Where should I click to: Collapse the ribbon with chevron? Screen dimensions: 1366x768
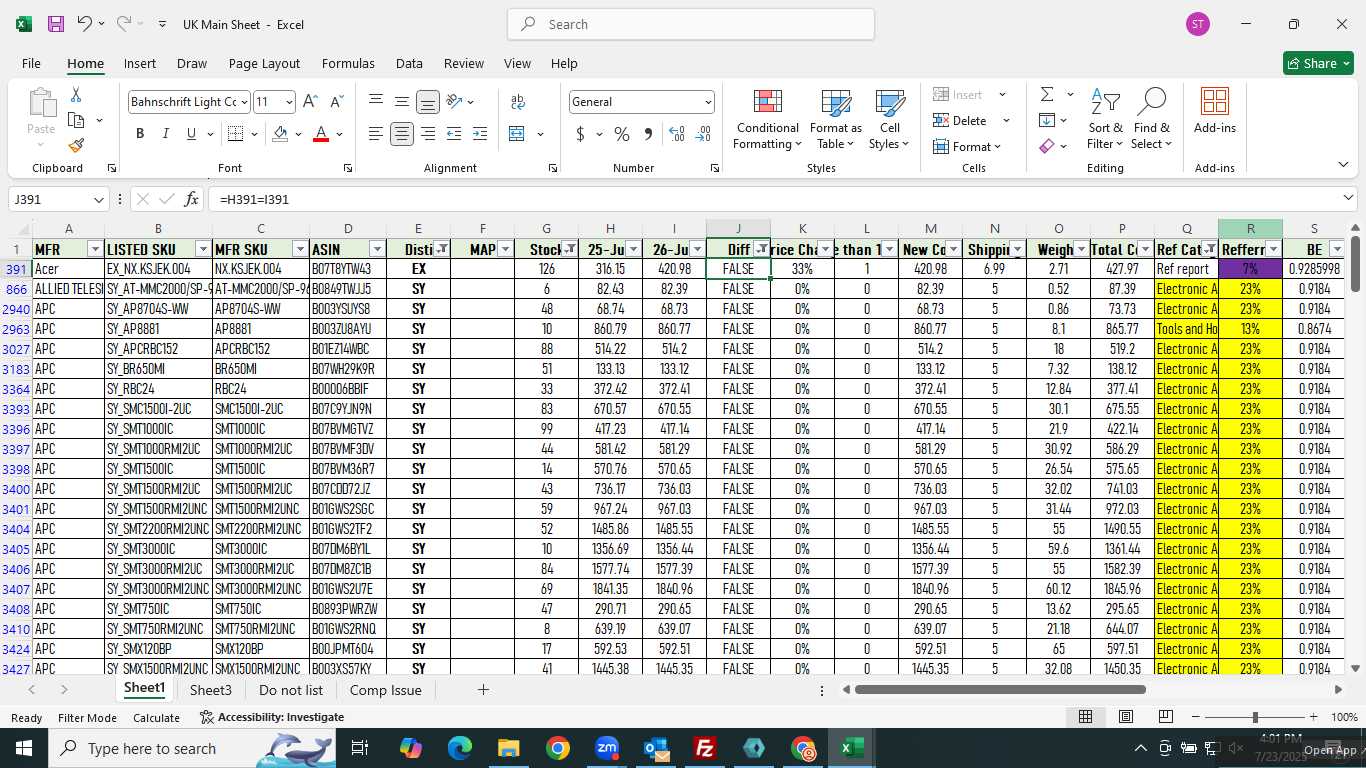(x=1343, y=165)
